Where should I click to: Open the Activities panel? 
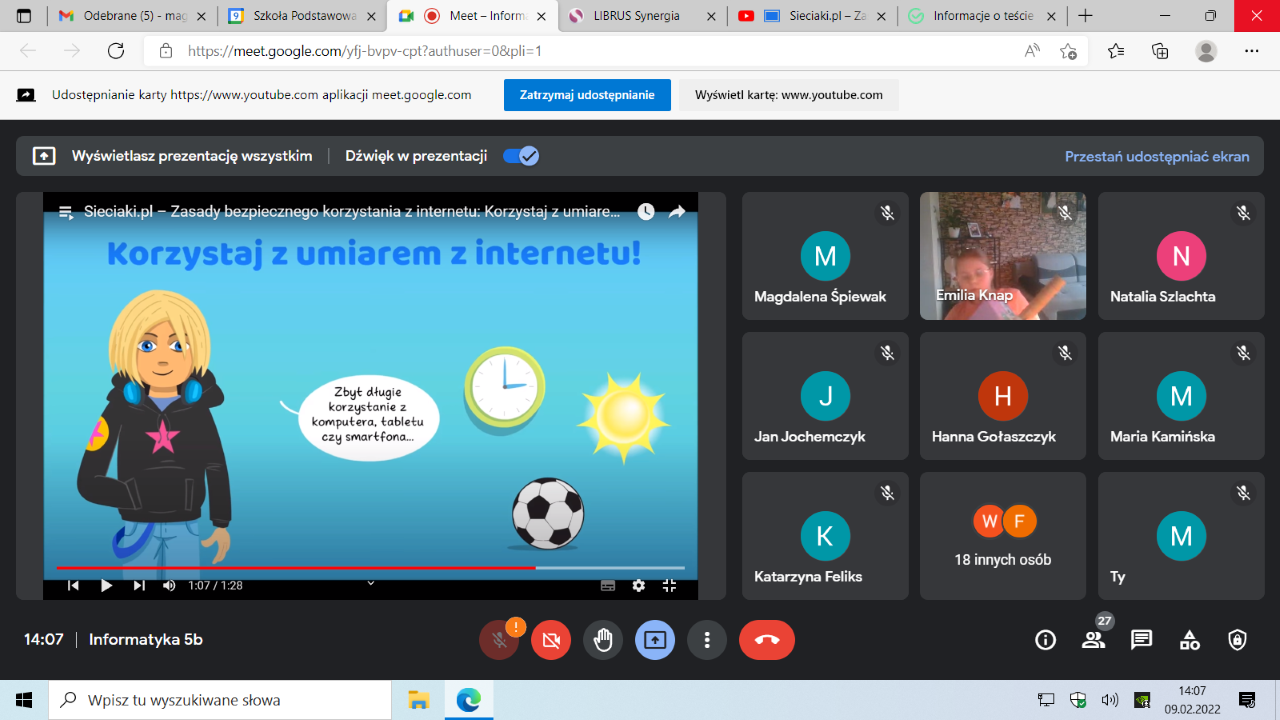tap(1189, 640)
